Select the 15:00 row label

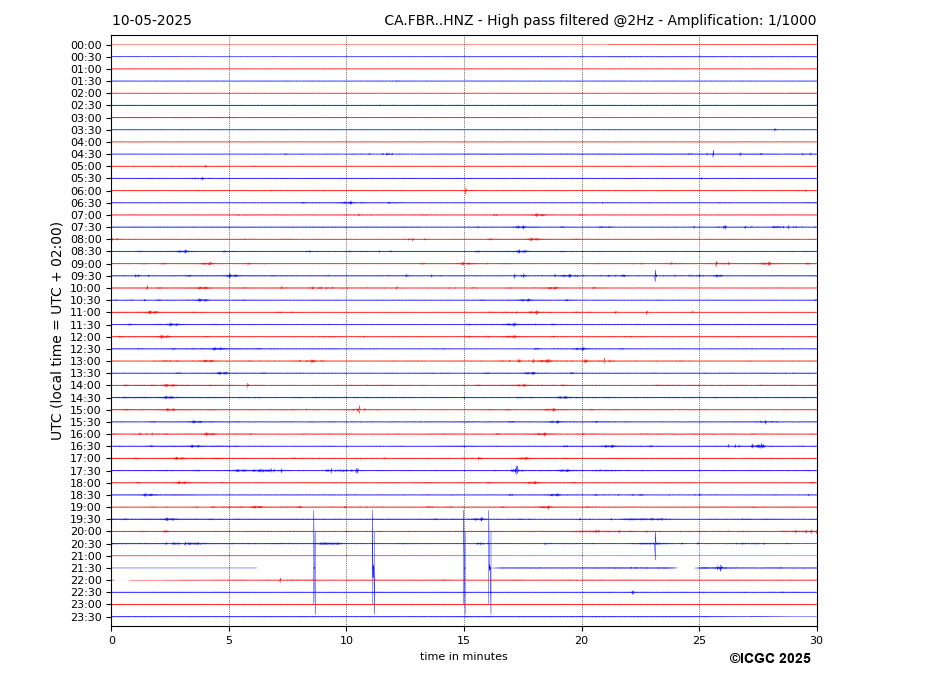point(86,410)
